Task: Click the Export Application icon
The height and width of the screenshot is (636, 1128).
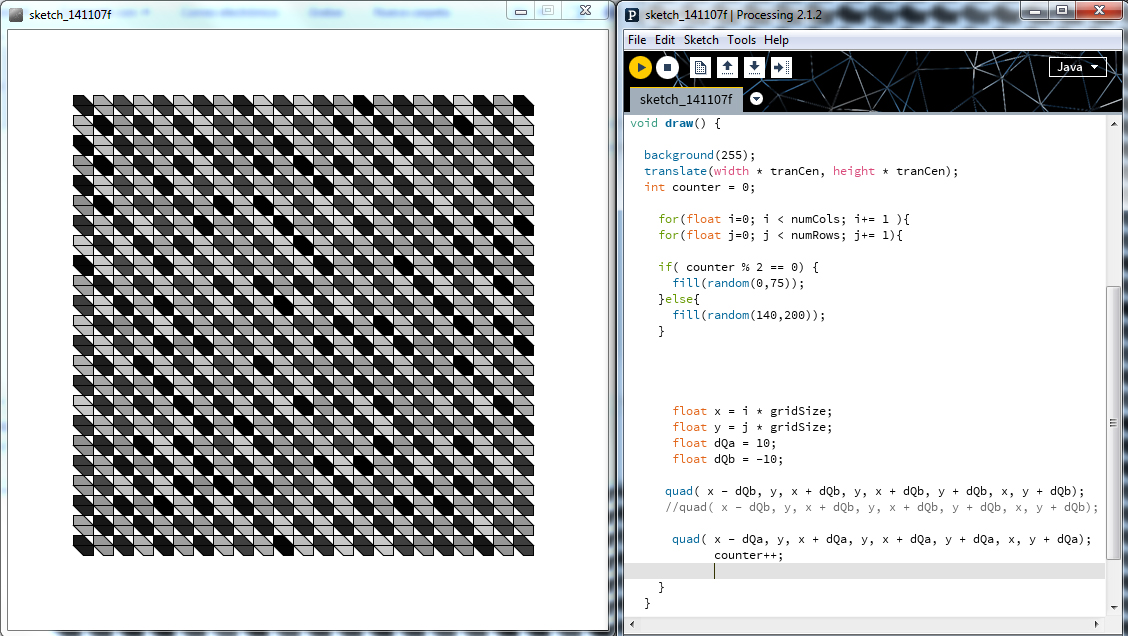Action: point(782,67)
